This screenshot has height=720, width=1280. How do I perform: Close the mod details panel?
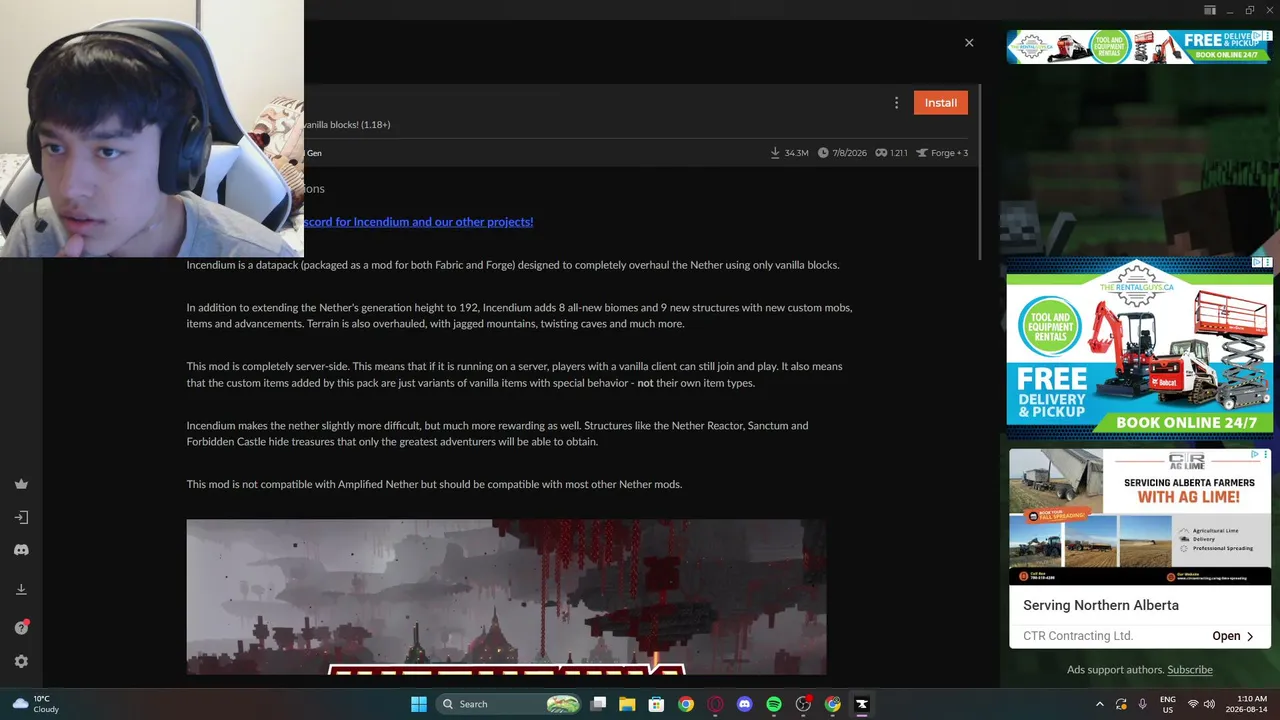(x=969, y=43)
